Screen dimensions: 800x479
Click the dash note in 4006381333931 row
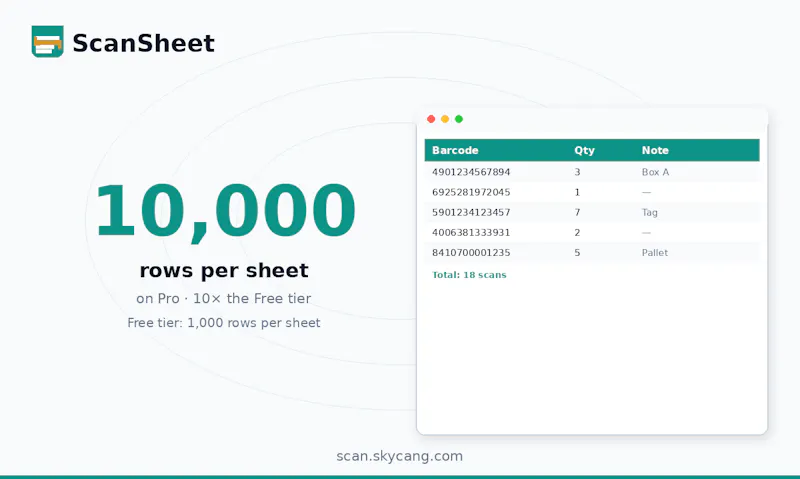point(646,233)
